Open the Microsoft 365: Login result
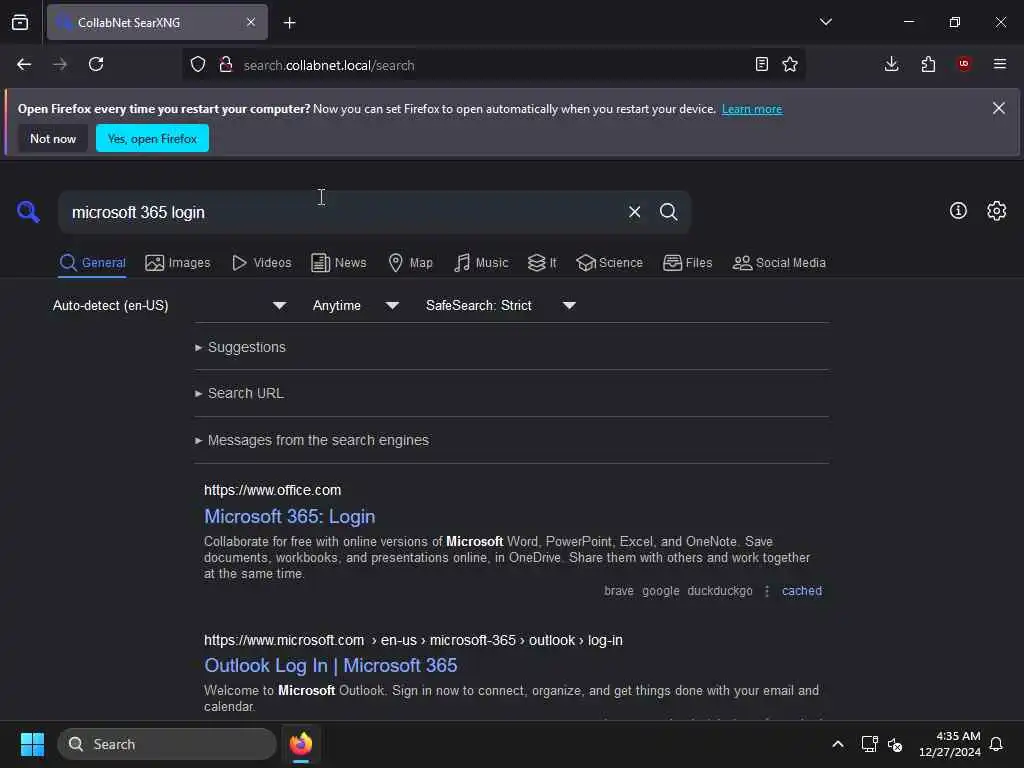 pyautogui.click(x=289, y=517)
